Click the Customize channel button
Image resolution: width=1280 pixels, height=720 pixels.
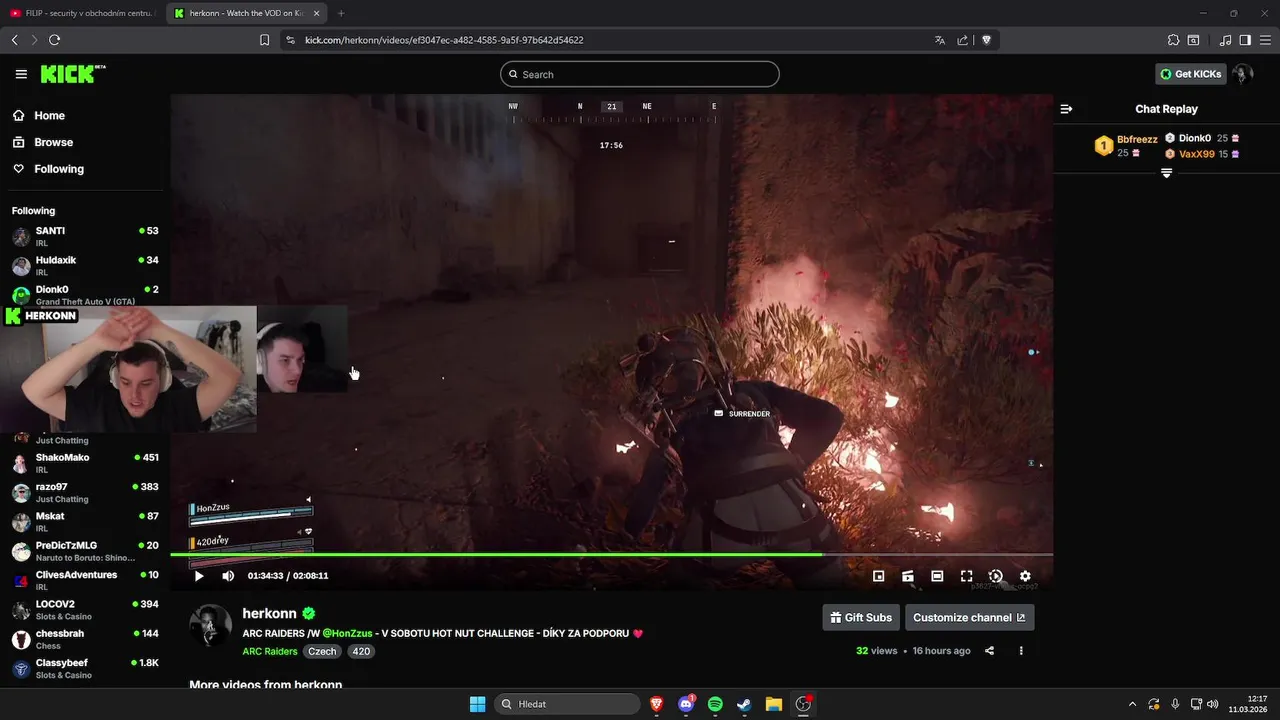(x=969, y=618)
